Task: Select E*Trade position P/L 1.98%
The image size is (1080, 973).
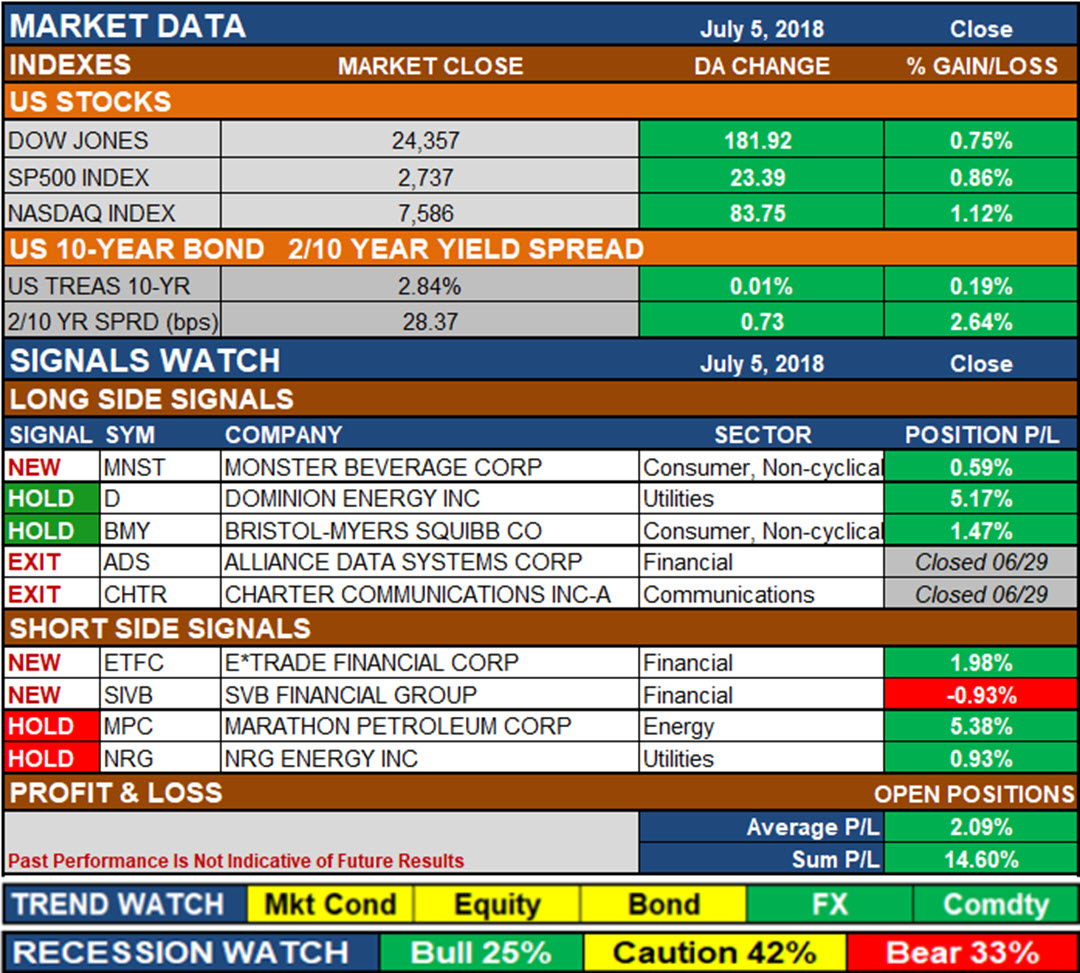Action: point(982,662)
